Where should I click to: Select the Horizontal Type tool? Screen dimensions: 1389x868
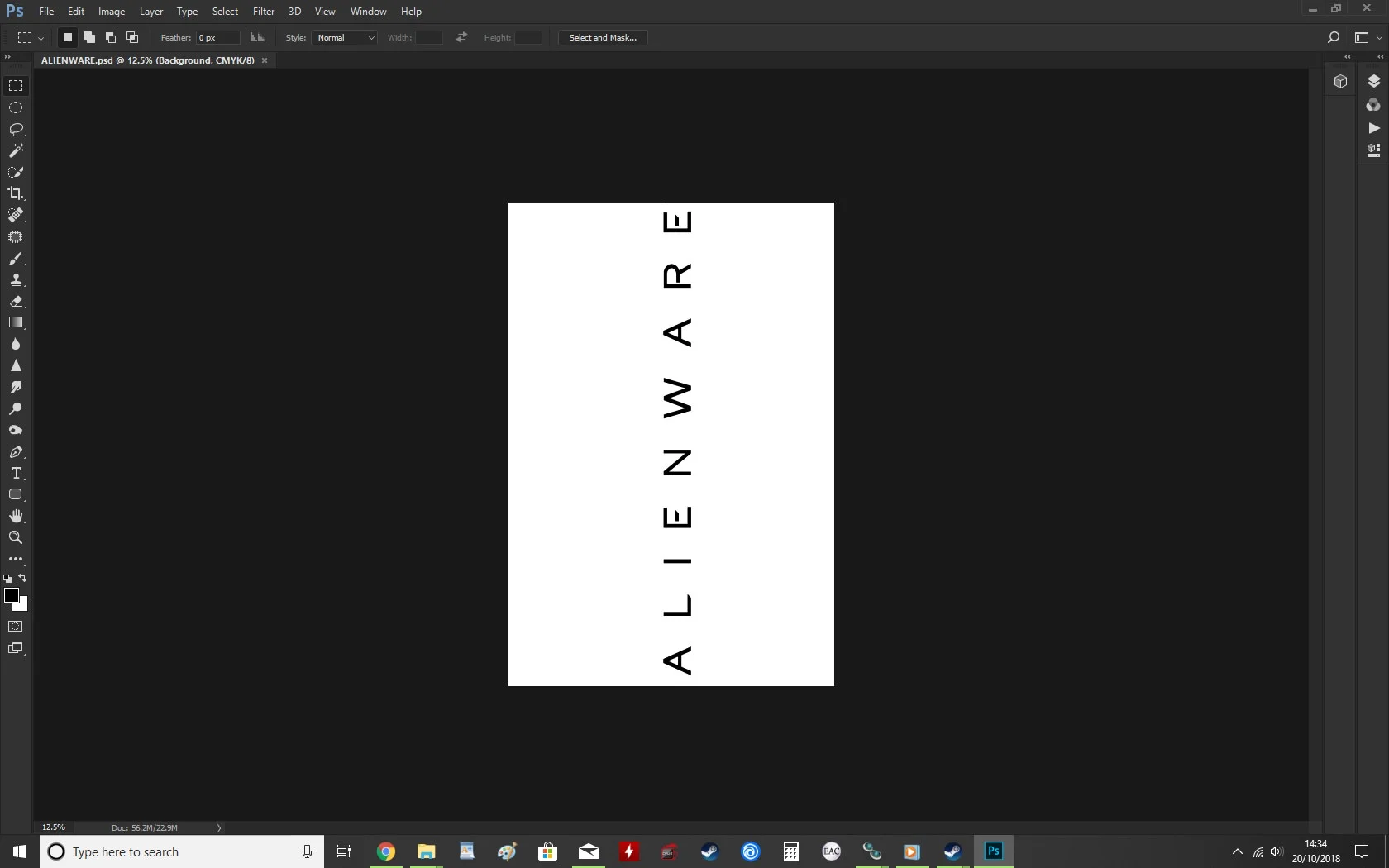click(x=16, y=474)
